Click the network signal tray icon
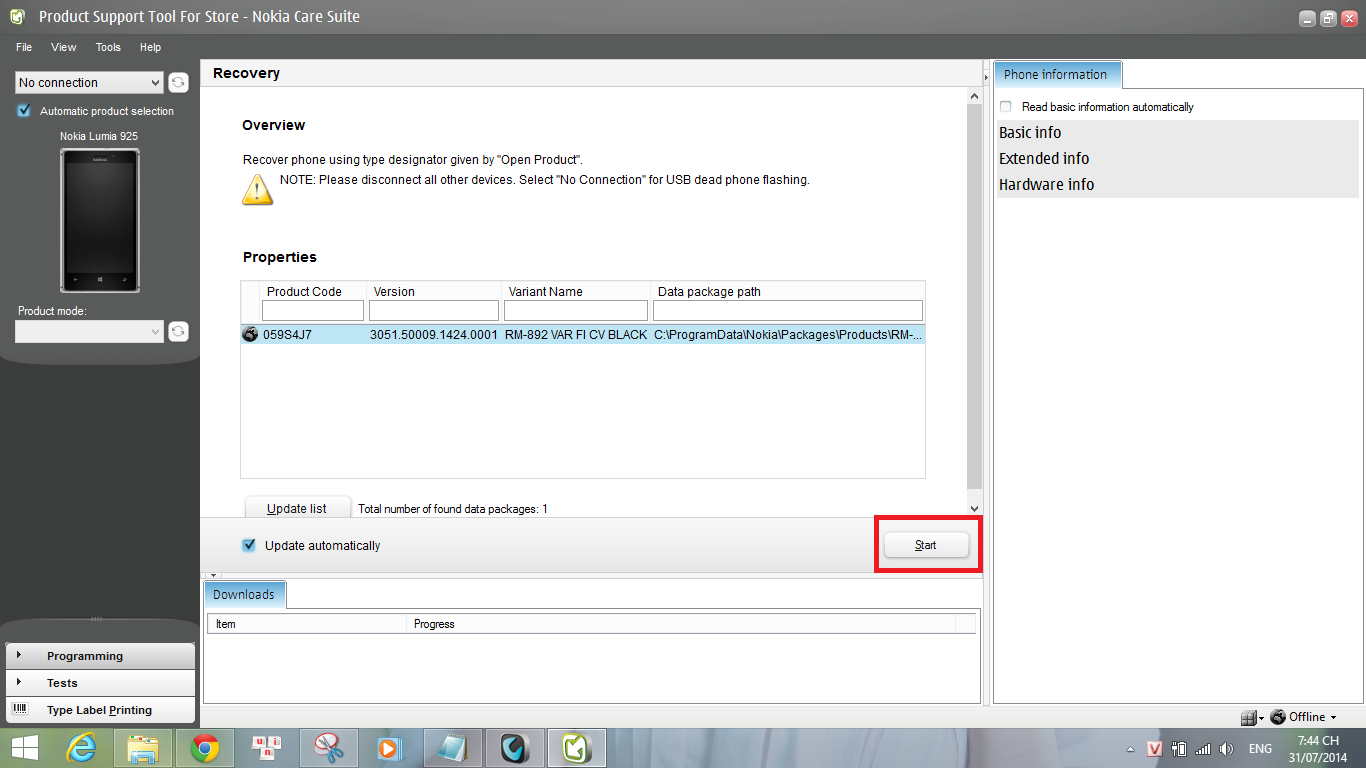 [1203, 749]
